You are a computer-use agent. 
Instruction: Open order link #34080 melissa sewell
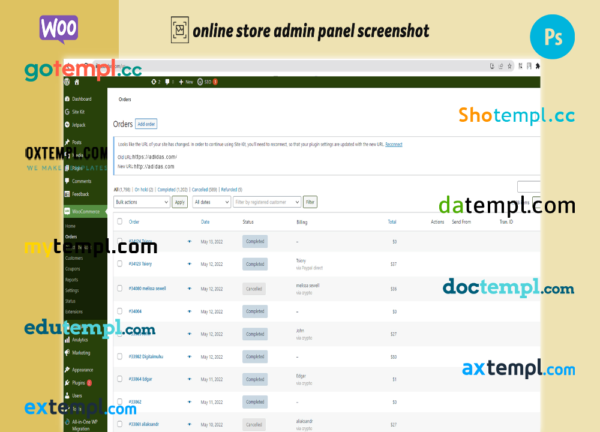pos(147,289)
